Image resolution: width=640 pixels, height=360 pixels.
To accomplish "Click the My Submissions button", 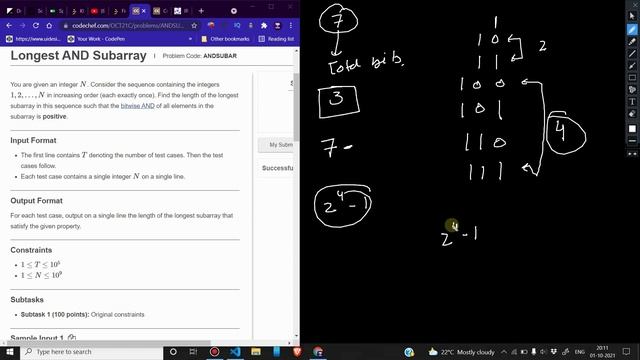I will 276,145.
